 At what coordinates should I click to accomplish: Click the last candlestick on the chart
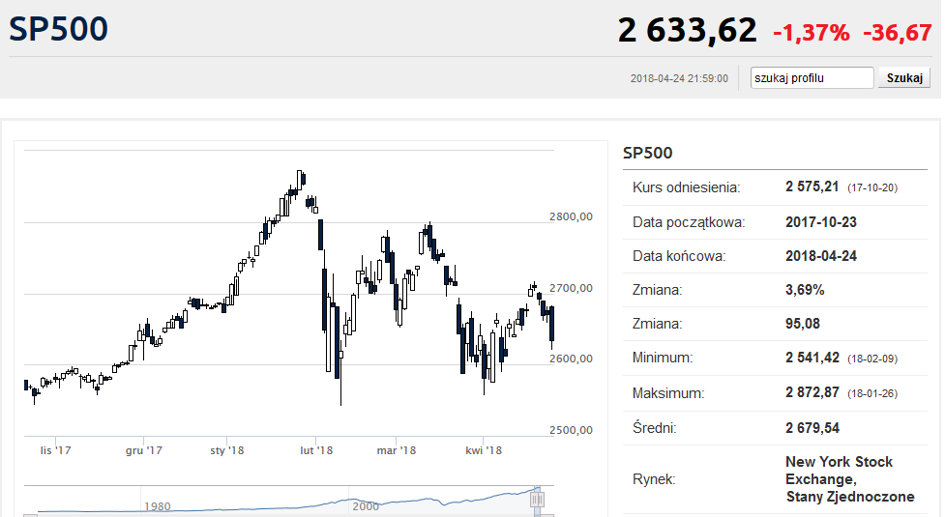pos(552,325)
